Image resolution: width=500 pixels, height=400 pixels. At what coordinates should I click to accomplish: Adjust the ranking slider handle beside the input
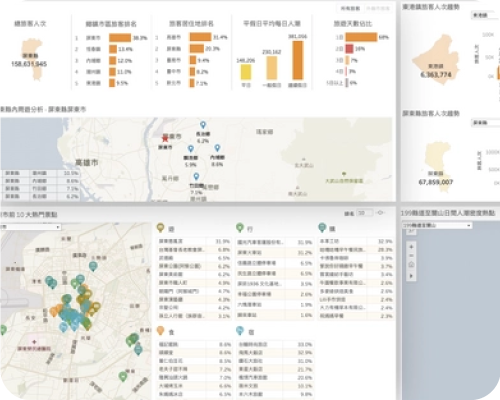pyautogui.click(x=380, y=213)
